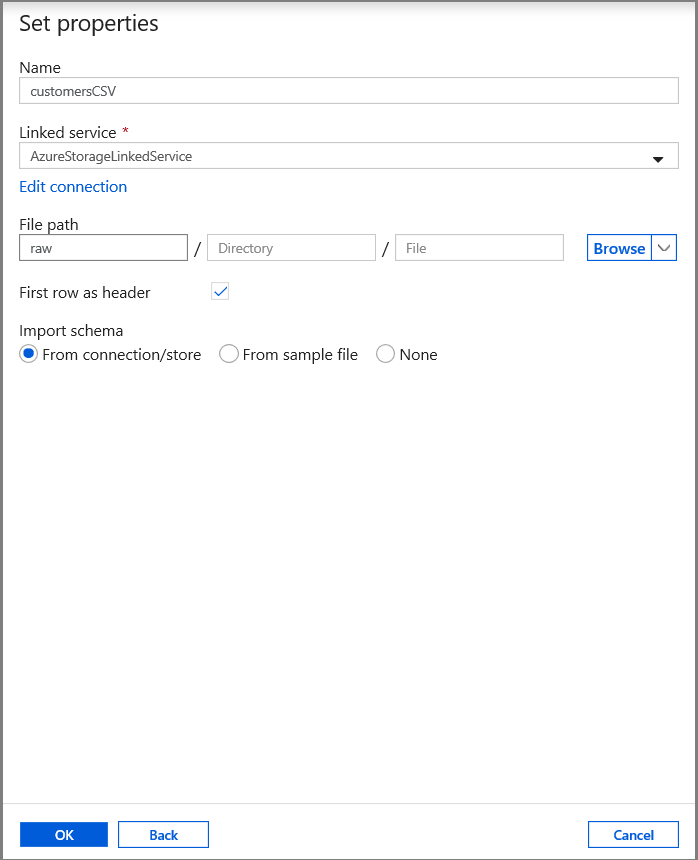
Task: Focus the Directory path field
Action: coord(291,248)
